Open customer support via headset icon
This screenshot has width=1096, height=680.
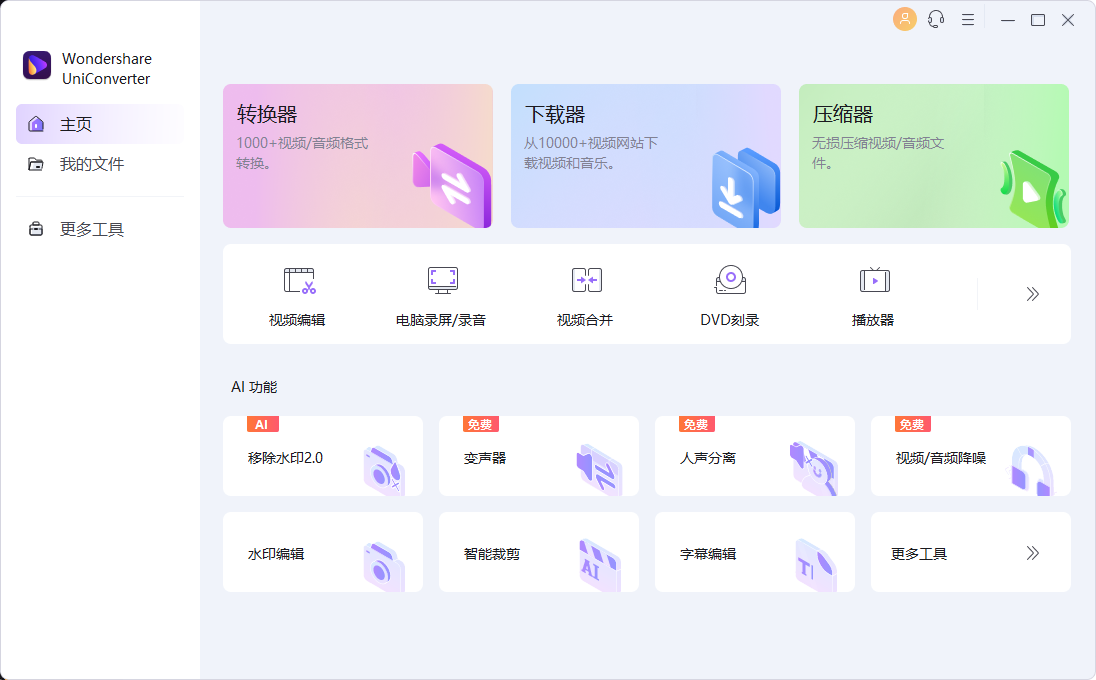pyautogui.click(x=935, y=19)
